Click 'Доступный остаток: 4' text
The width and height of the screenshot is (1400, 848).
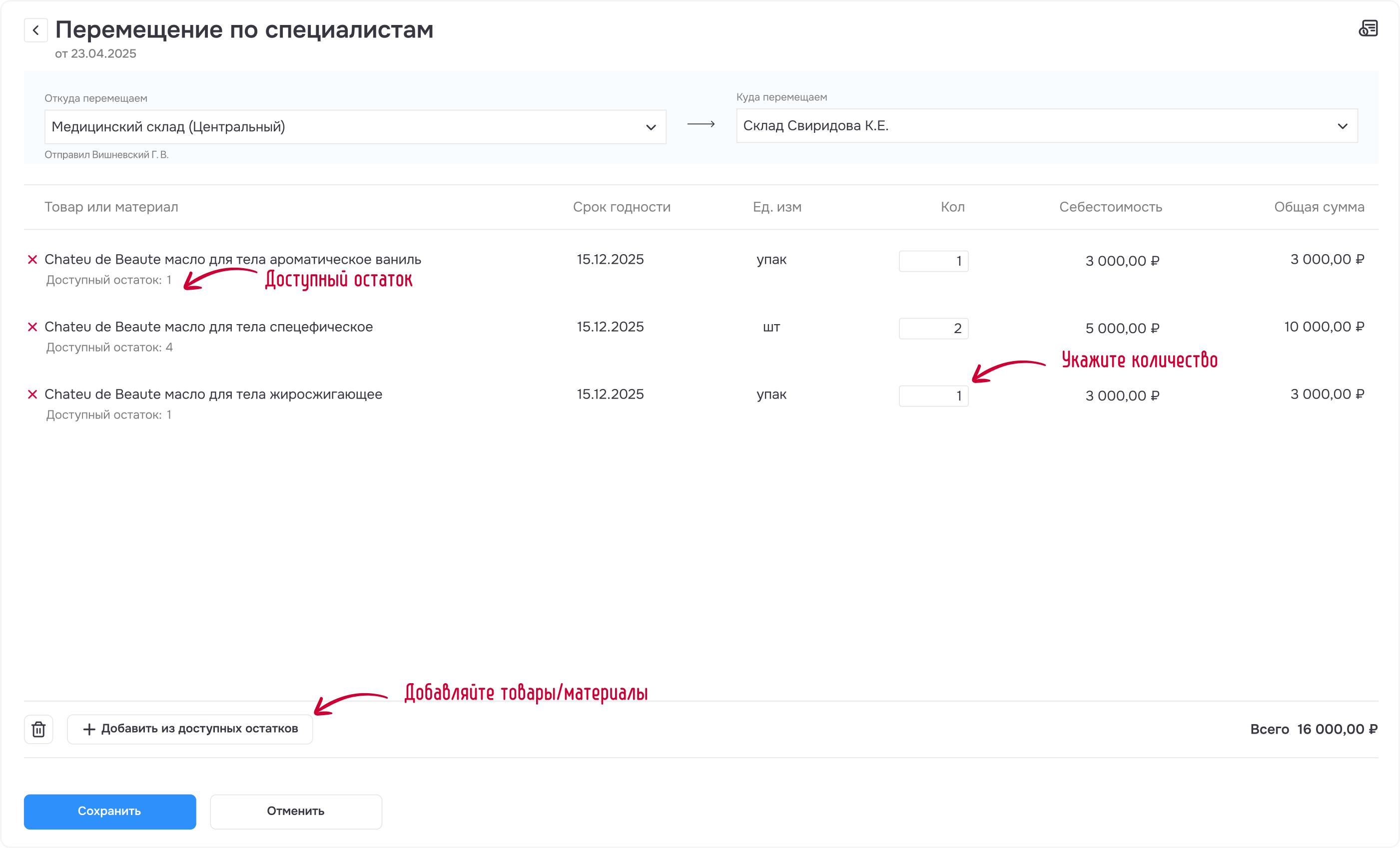pyautogui.click(x=109, y=348)
